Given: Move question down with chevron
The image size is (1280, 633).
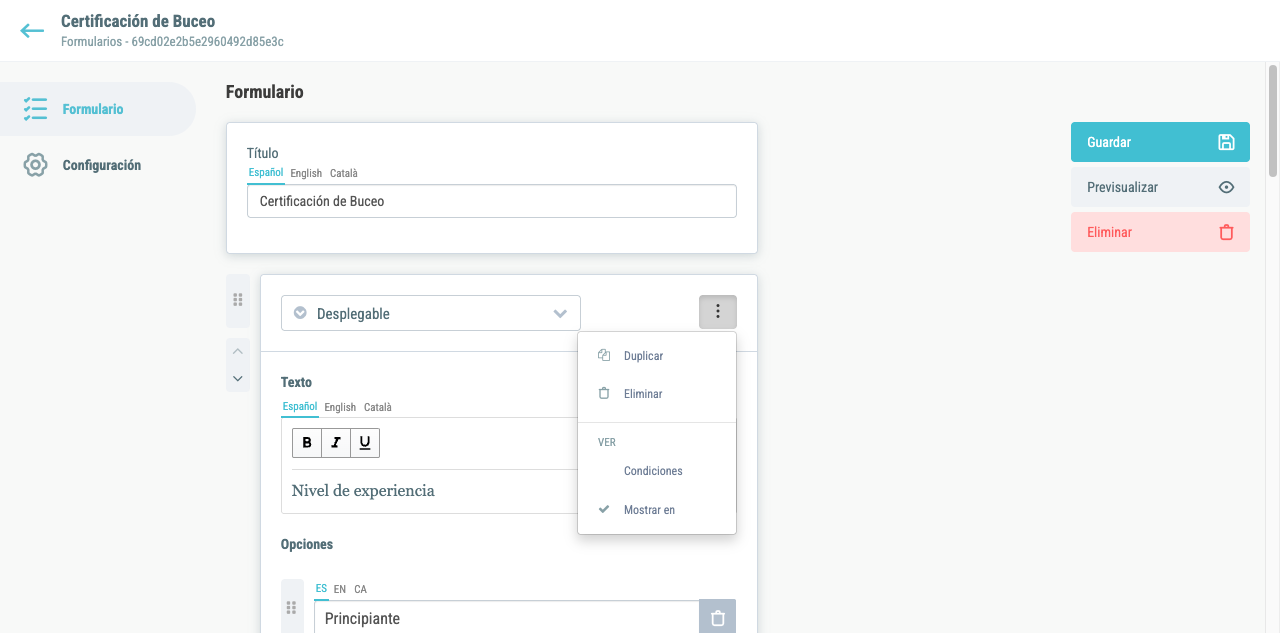Looking at the screenshot, I should (238, 378).
